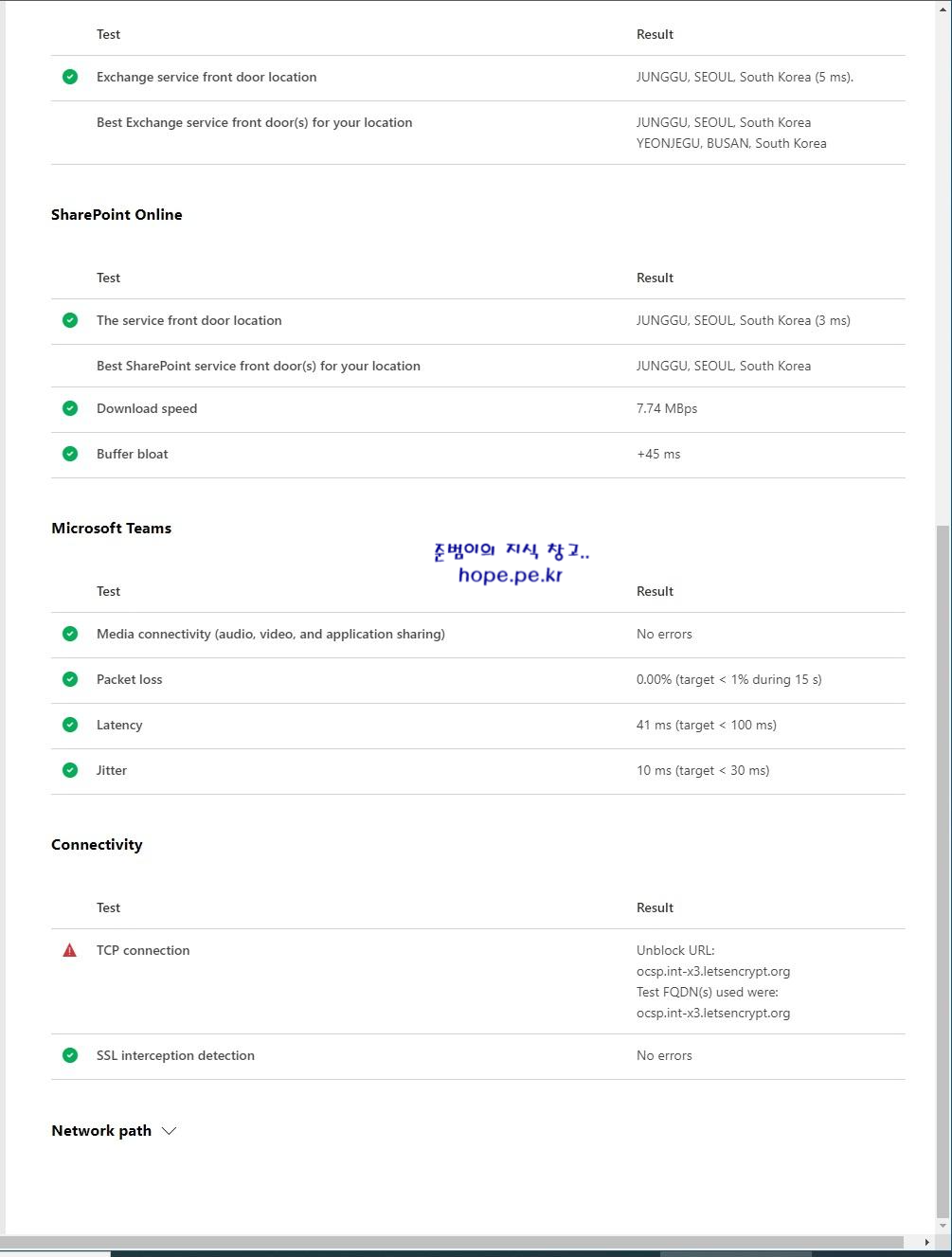Viewport: 952px width, 1257px height.
Task: Click 'JUNGGU, SEOUL, South Korea (5 ms).' result
Action: point(745,77)
